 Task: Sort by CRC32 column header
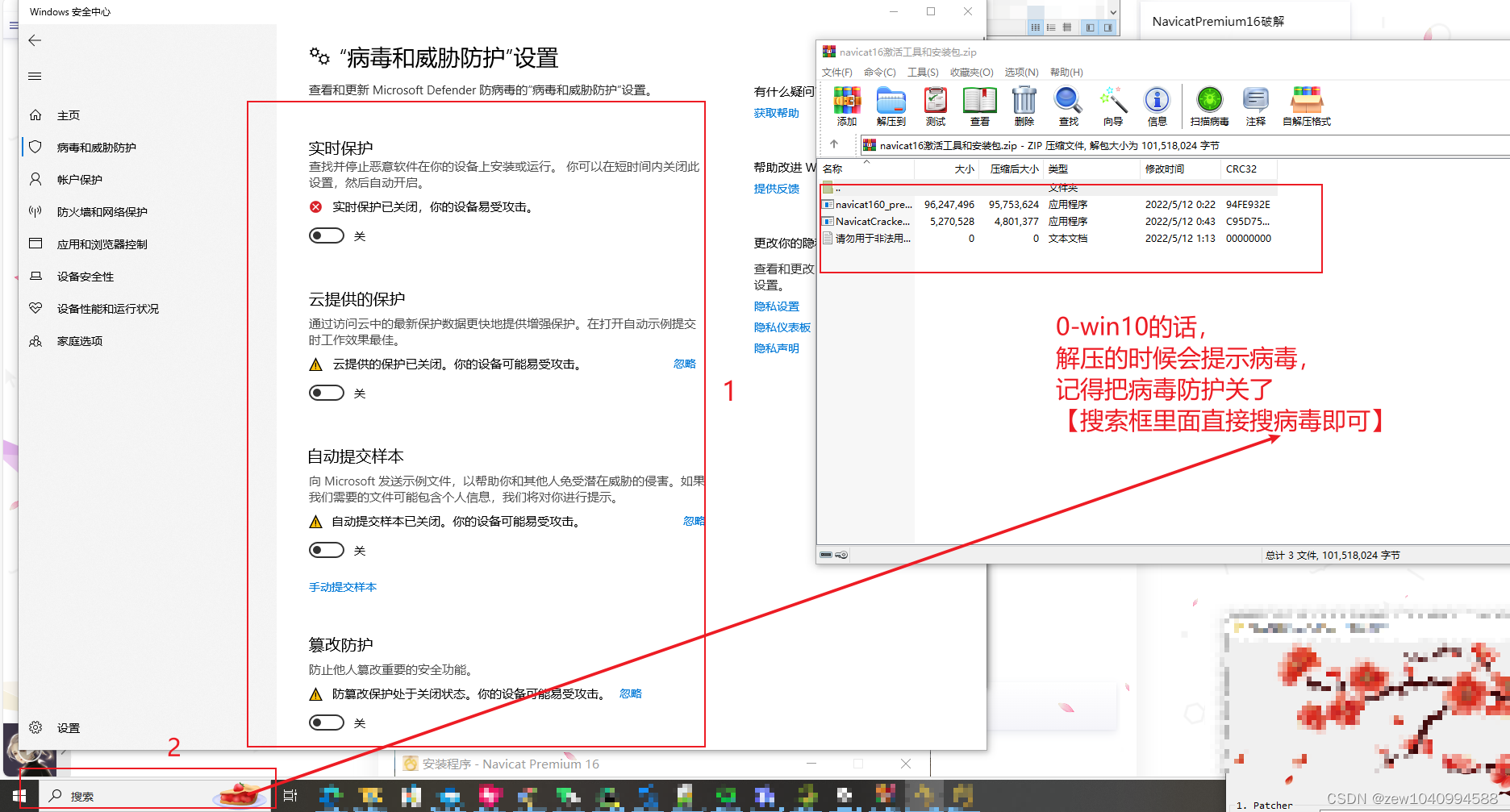1249,169
